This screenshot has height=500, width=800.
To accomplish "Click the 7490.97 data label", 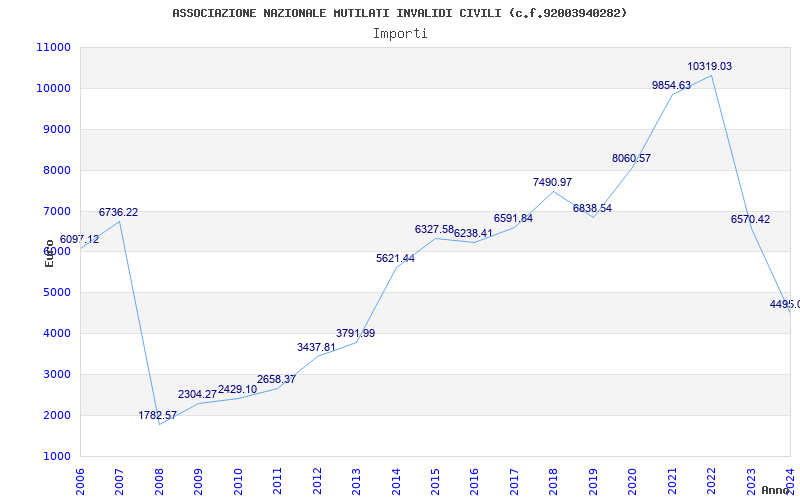I will [x=553, y=182].
